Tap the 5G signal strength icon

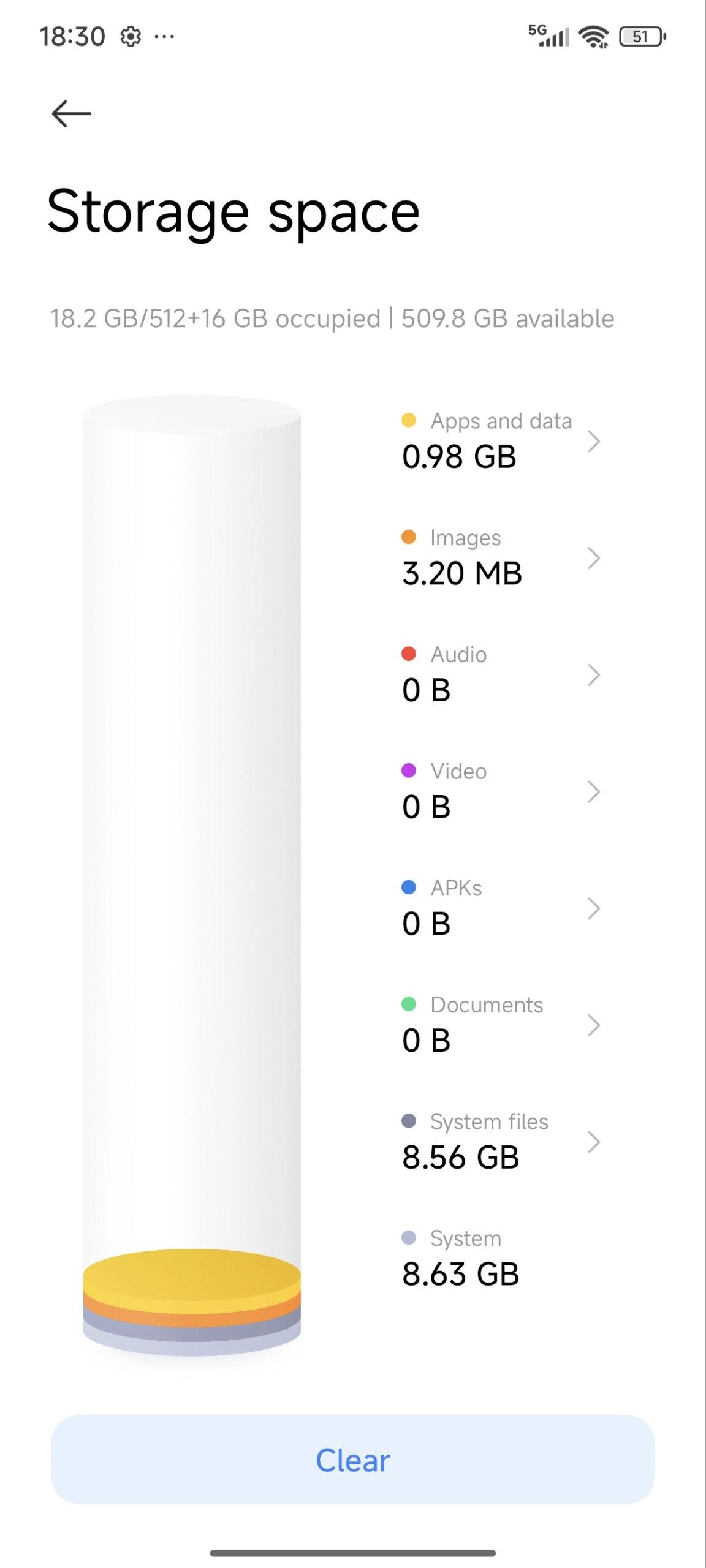549,36
